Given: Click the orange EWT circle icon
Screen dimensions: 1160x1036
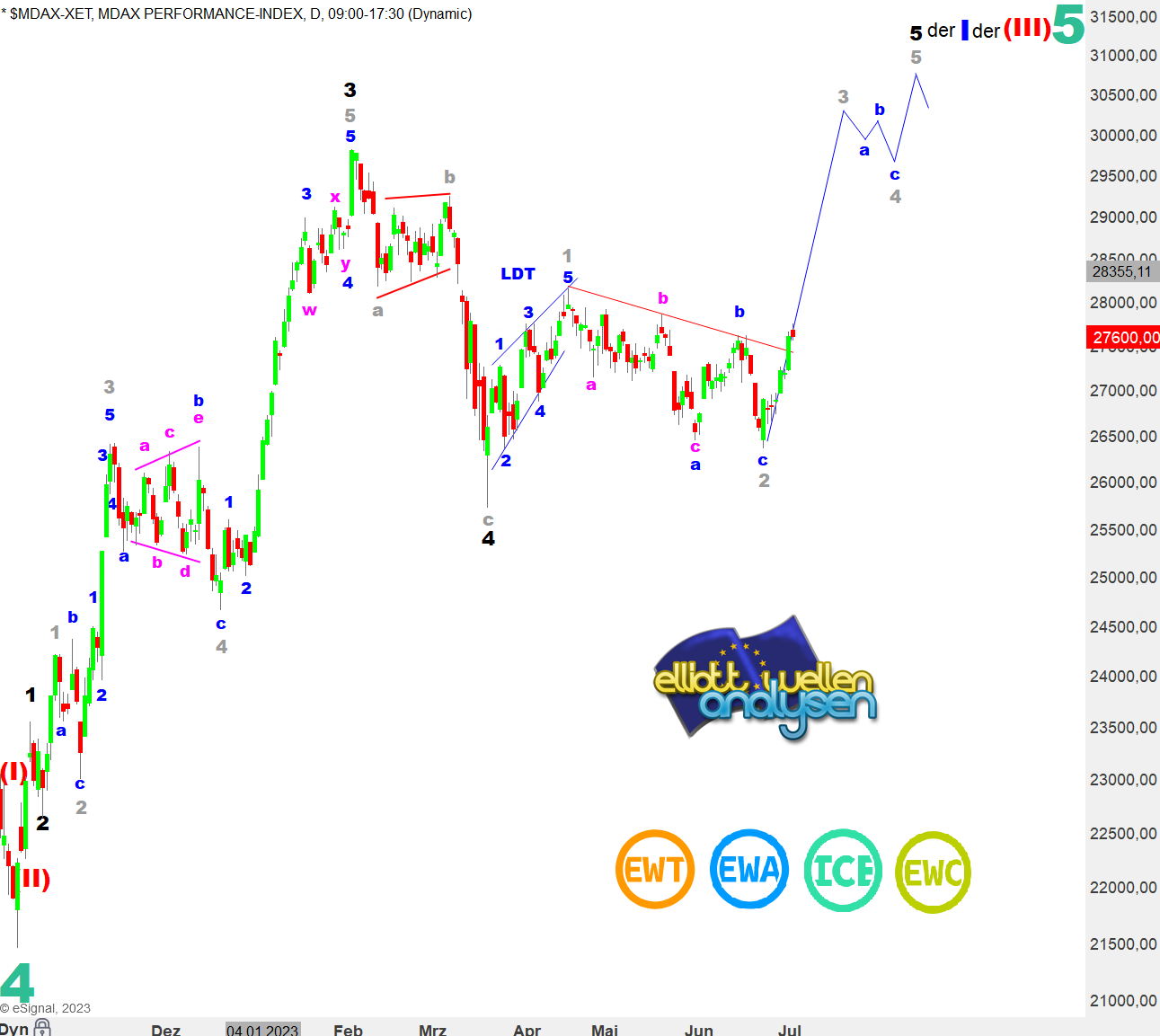Looking at the screenshot, I should tap(655, 870).
